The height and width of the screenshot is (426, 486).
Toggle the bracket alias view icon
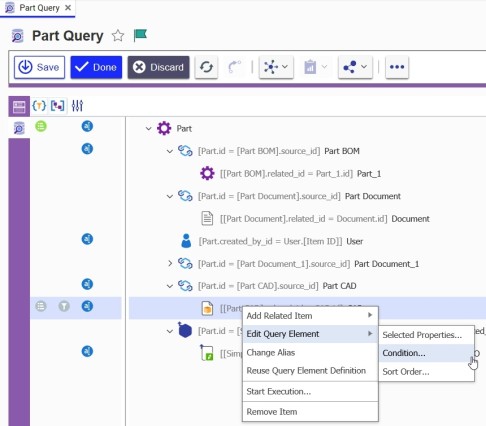[x=58, y=106]
